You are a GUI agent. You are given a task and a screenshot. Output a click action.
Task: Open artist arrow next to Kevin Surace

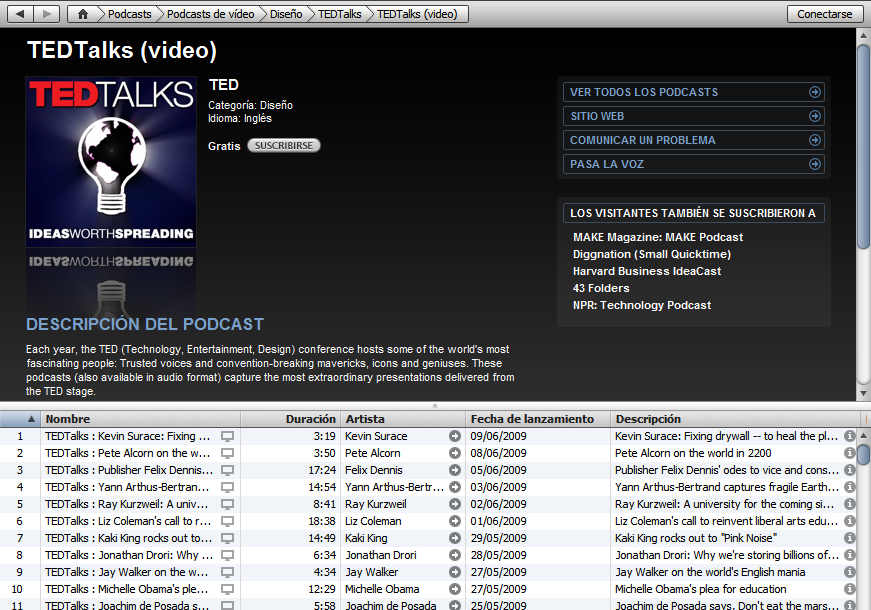coord(455,436)
